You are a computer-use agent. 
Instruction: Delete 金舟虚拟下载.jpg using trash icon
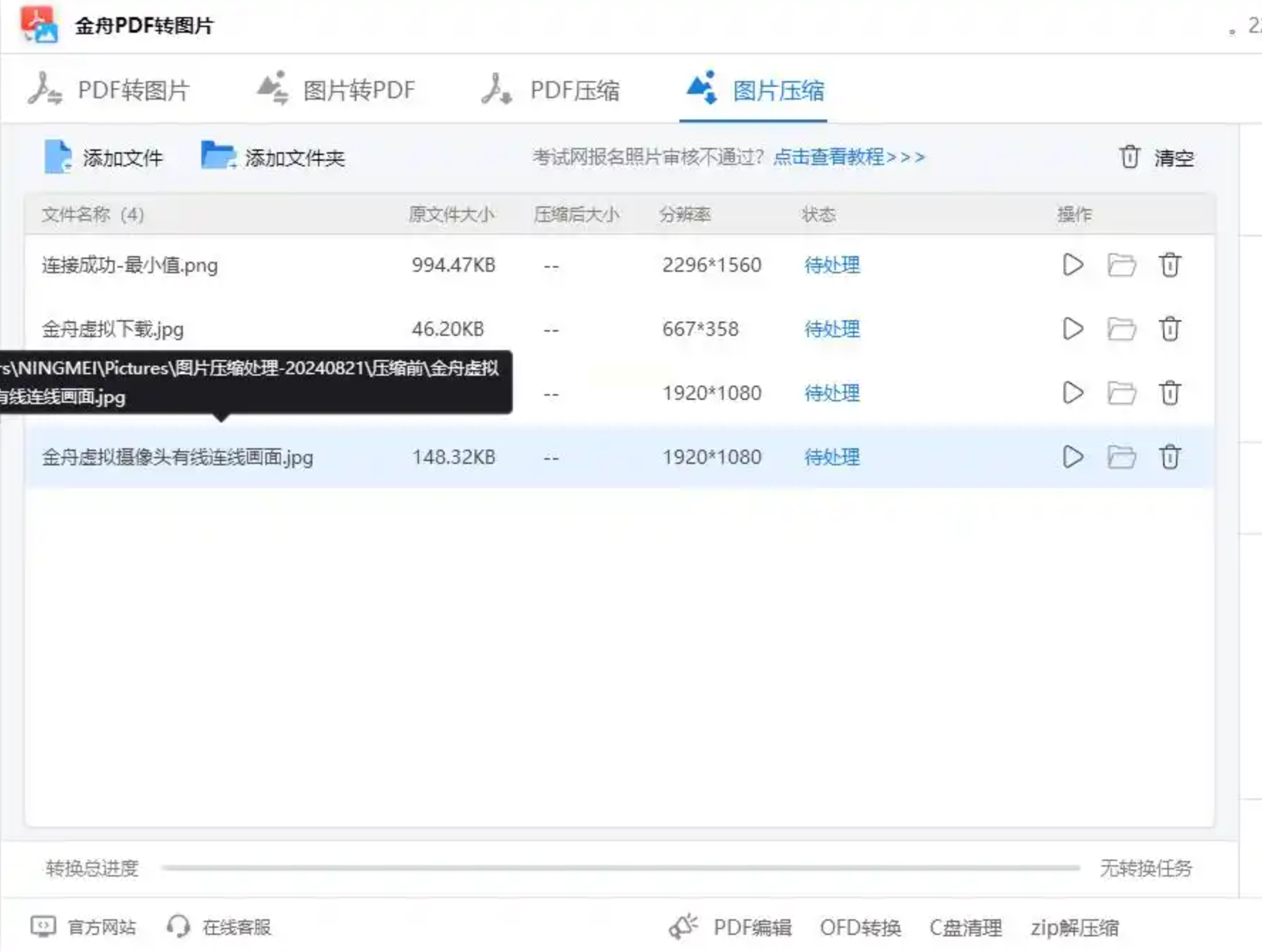point(1170,329)
